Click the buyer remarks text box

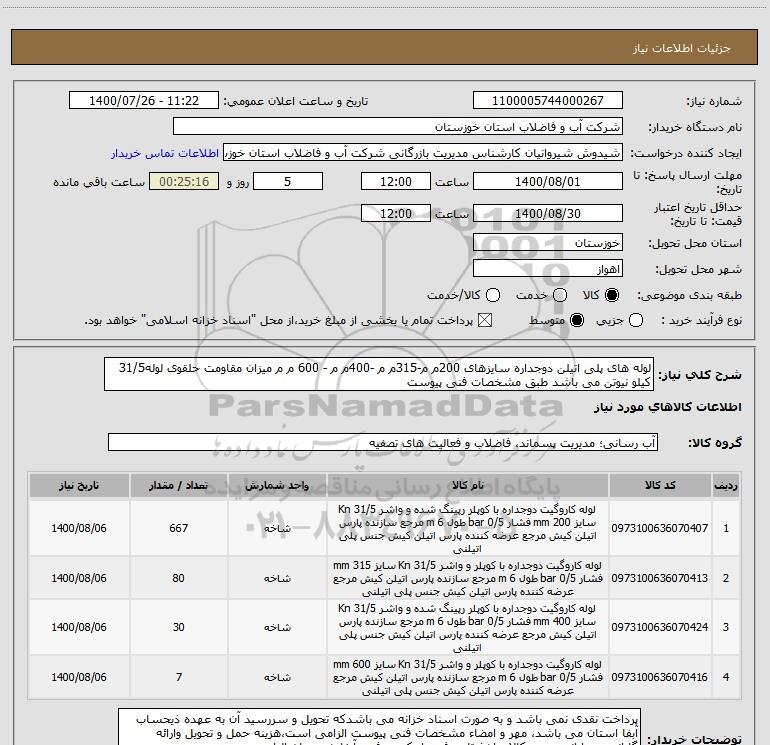379,727
